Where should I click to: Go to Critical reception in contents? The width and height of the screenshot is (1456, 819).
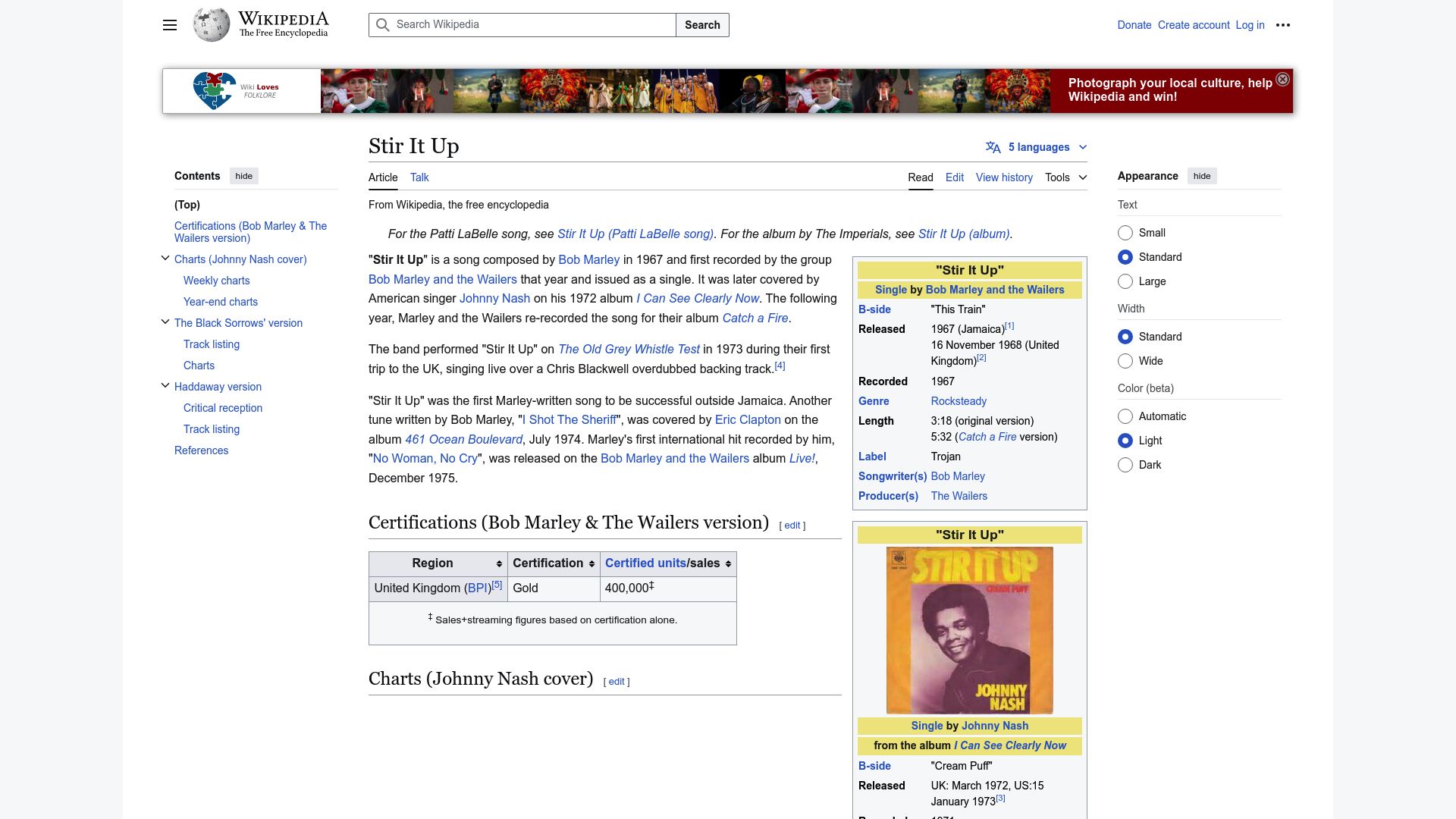tap(223, 408)
